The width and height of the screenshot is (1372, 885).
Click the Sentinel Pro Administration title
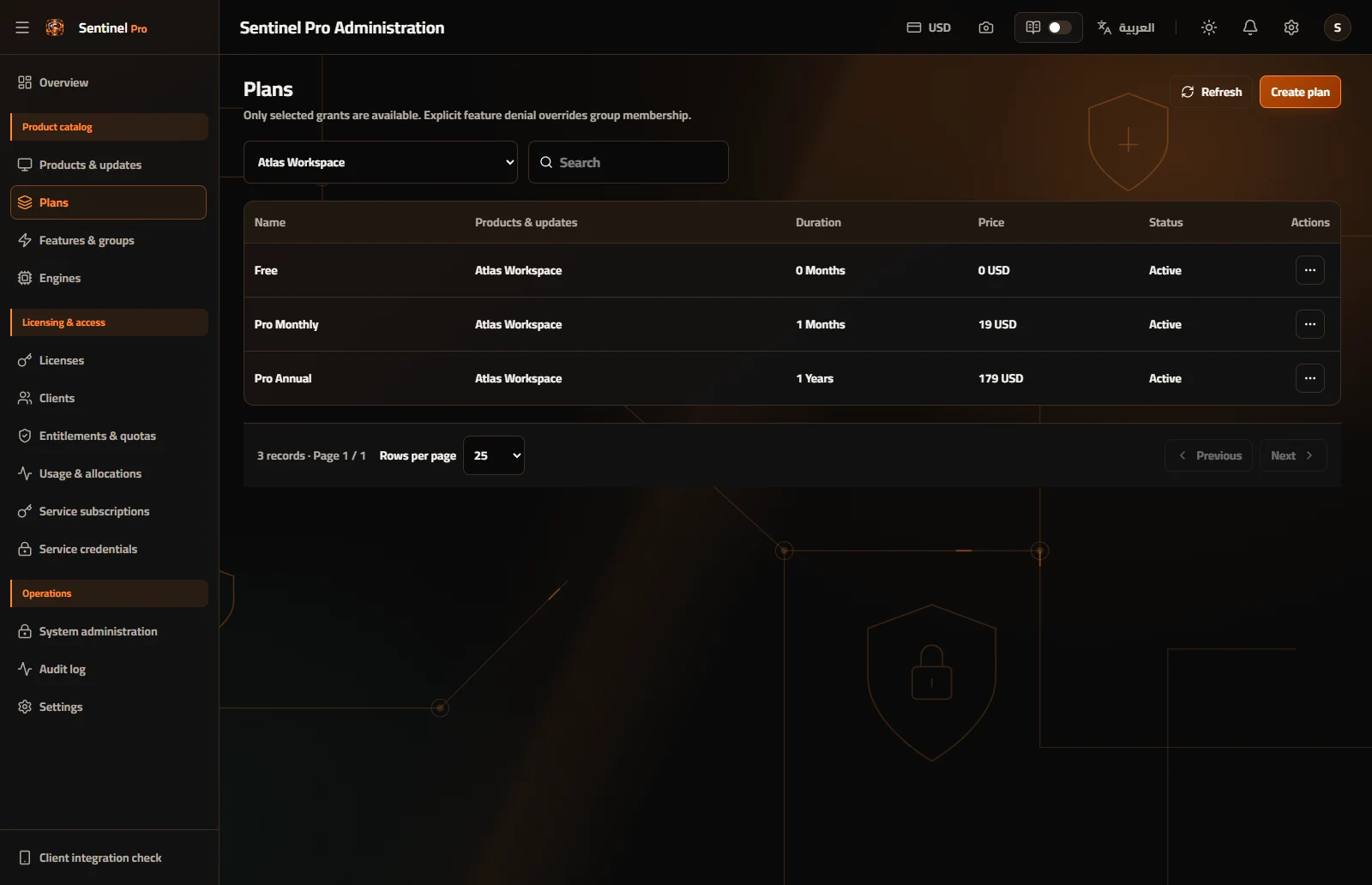tap(342, 27)
